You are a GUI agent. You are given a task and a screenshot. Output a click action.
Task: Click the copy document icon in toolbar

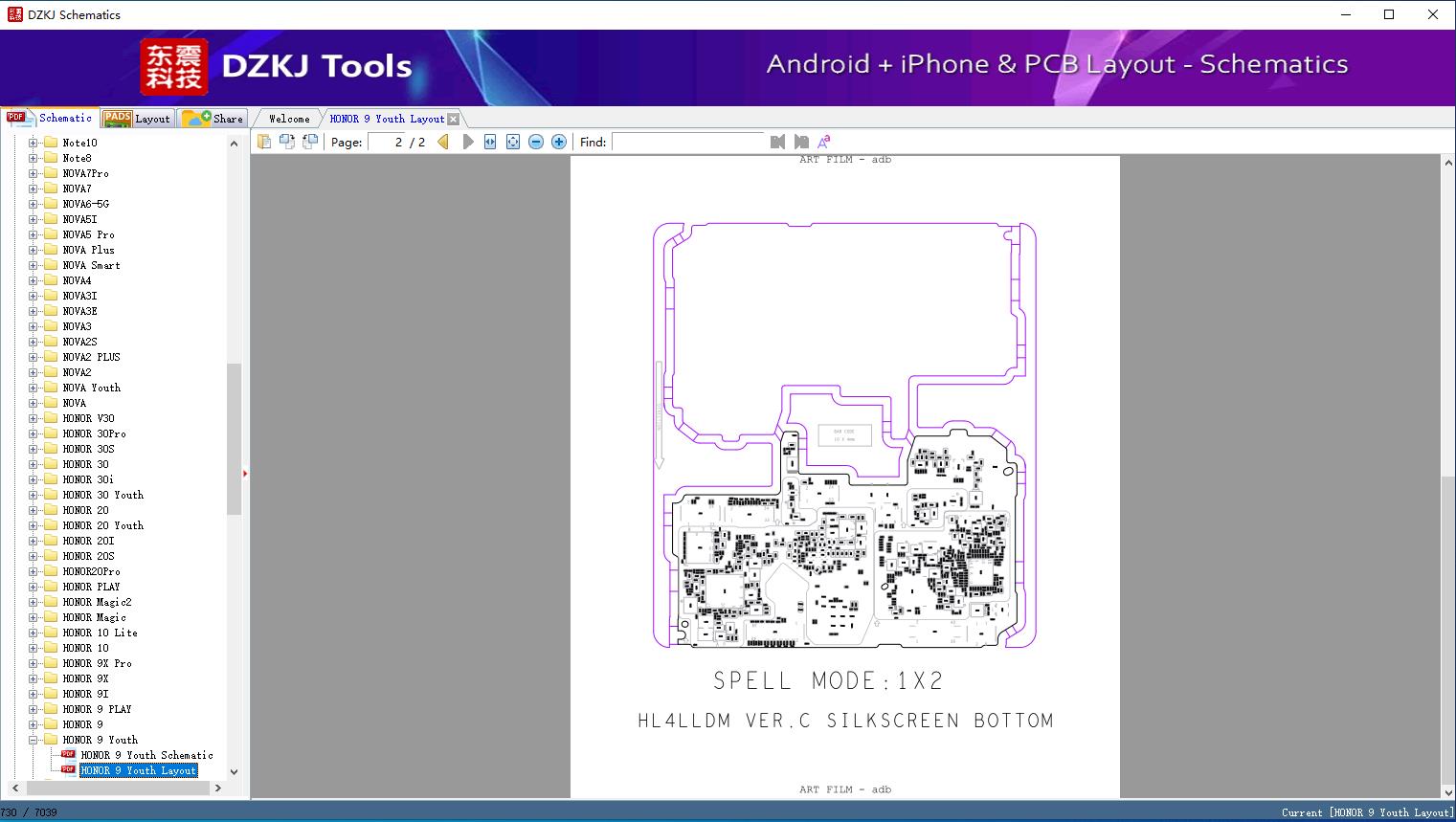point(264,142)
